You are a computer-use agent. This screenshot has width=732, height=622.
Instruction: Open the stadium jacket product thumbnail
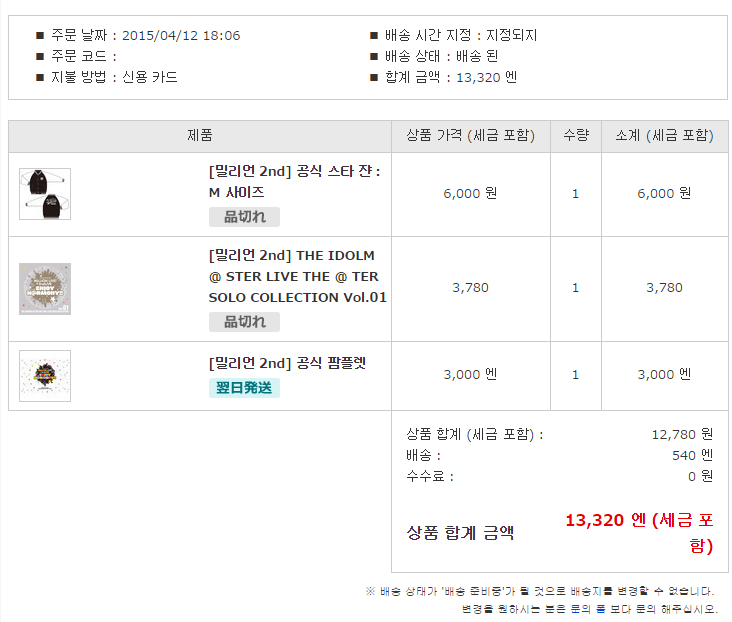pos(45,194)
